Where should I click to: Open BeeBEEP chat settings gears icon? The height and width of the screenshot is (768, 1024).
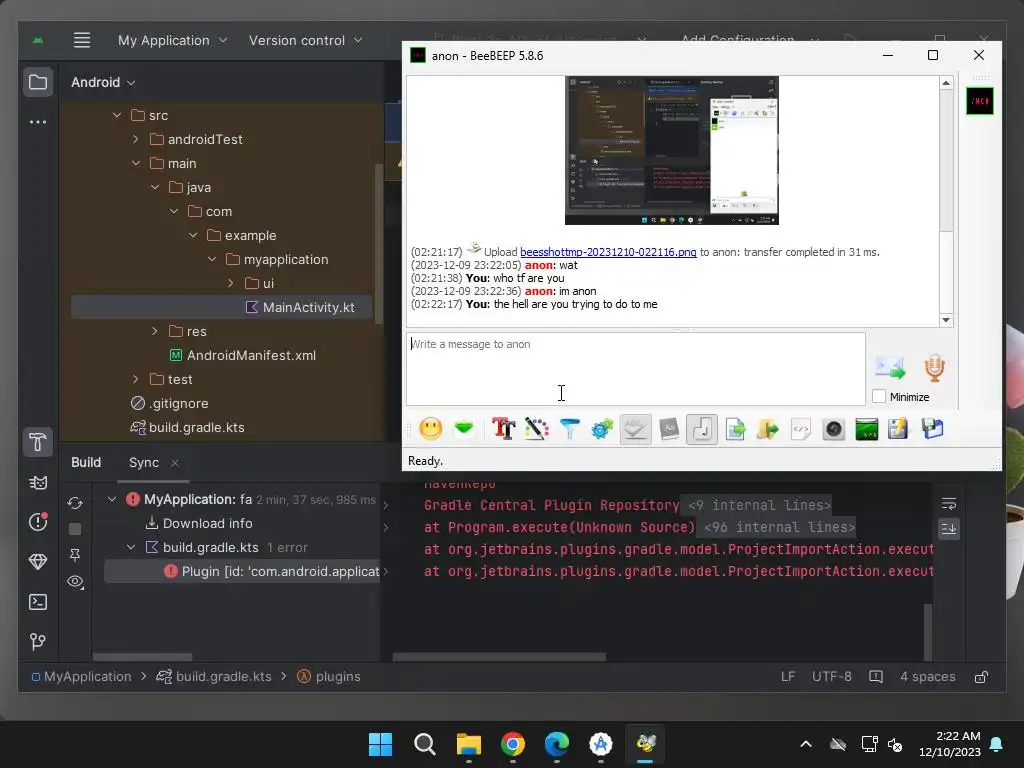(x=602, y=429)
